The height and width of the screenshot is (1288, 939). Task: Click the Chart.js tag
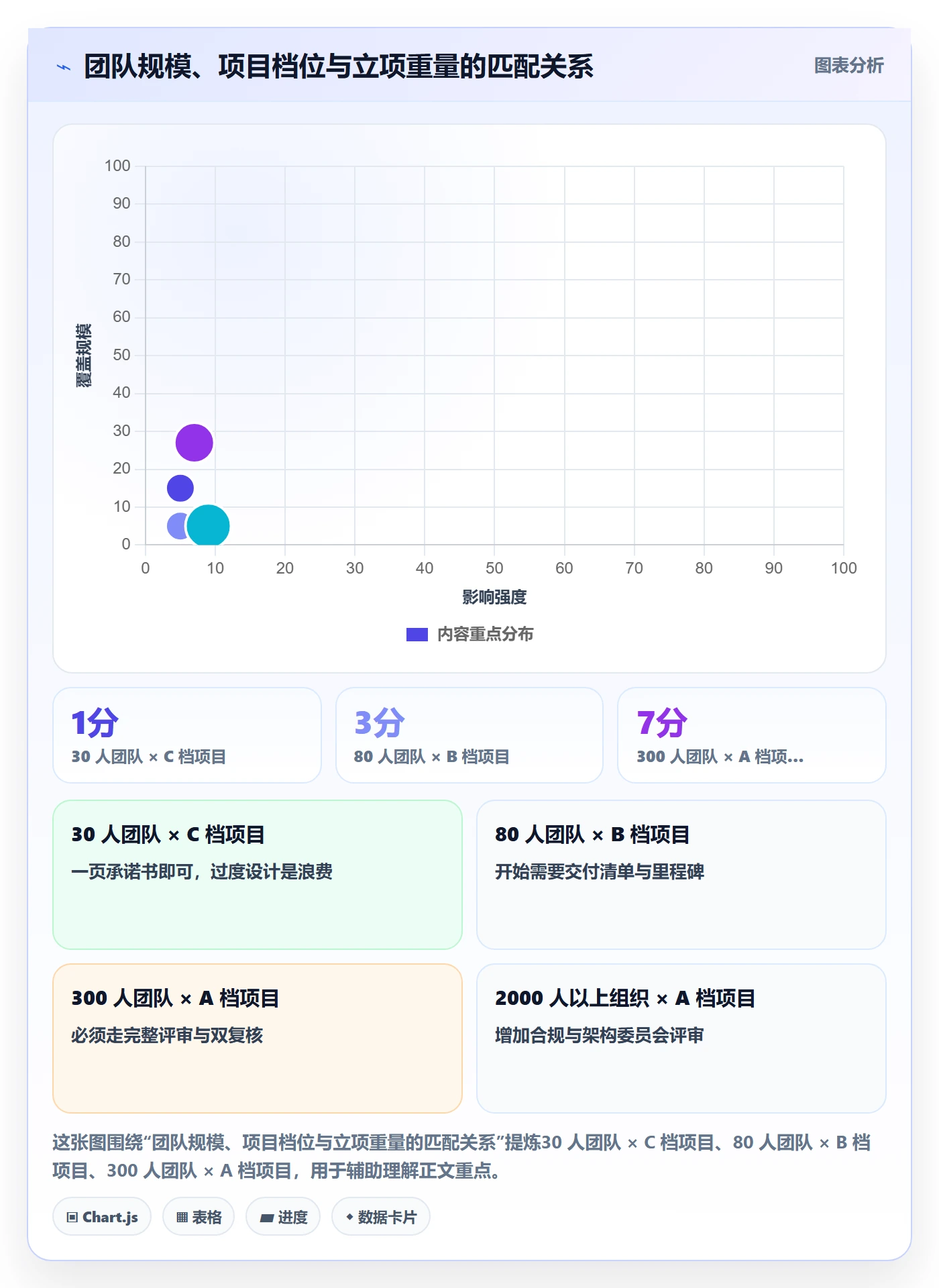[102, 1216]
